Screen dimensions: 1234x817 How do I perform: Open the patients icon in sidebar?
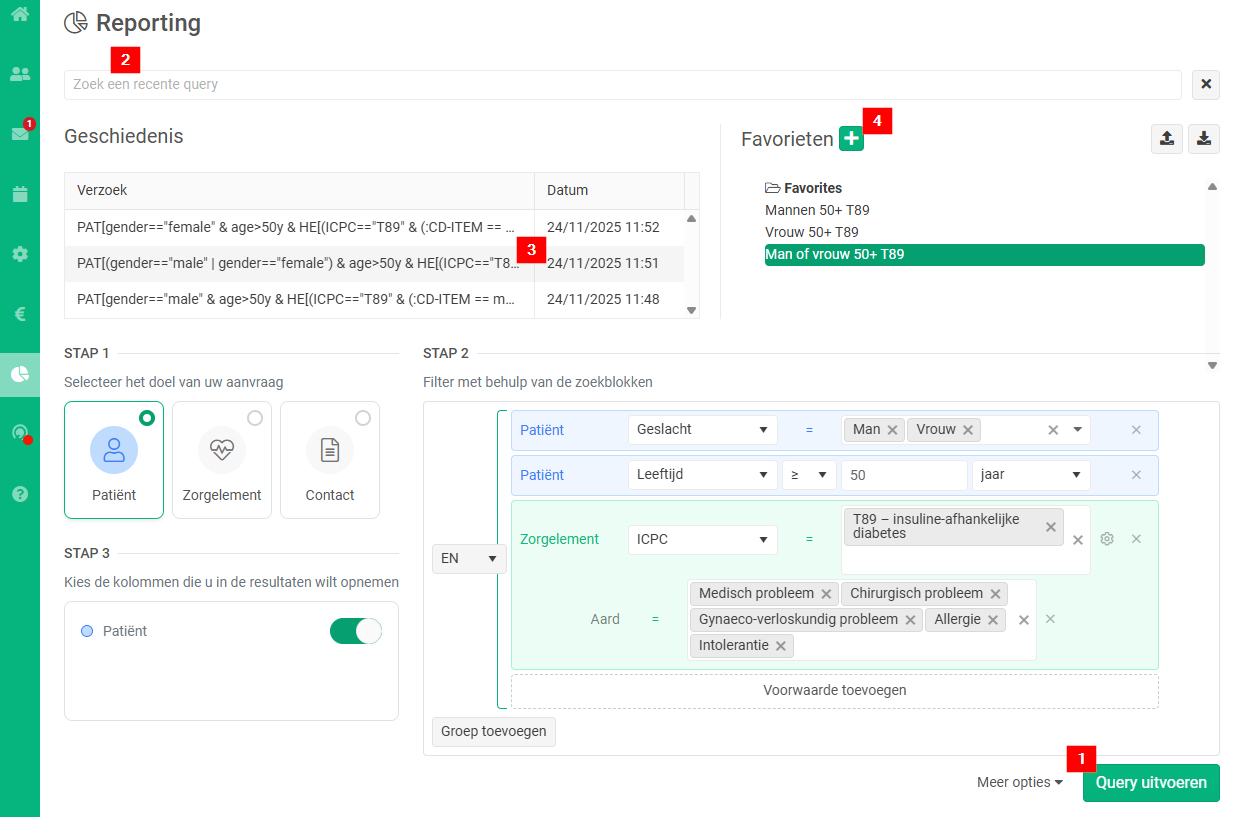pos(20,74)
